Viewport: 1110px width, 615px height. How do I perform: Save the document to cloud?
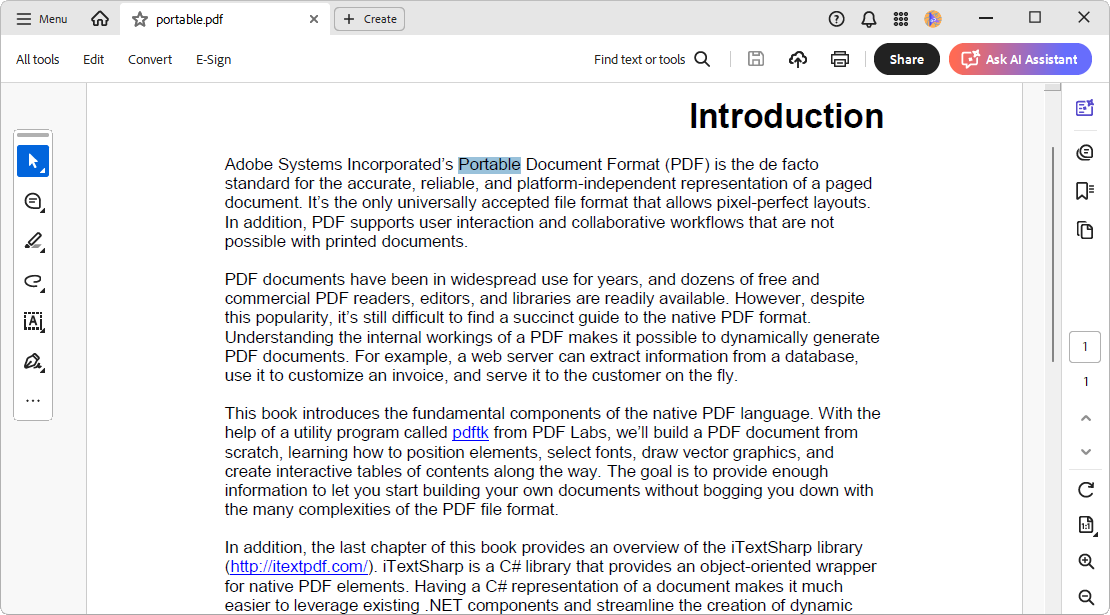[797, 59]
